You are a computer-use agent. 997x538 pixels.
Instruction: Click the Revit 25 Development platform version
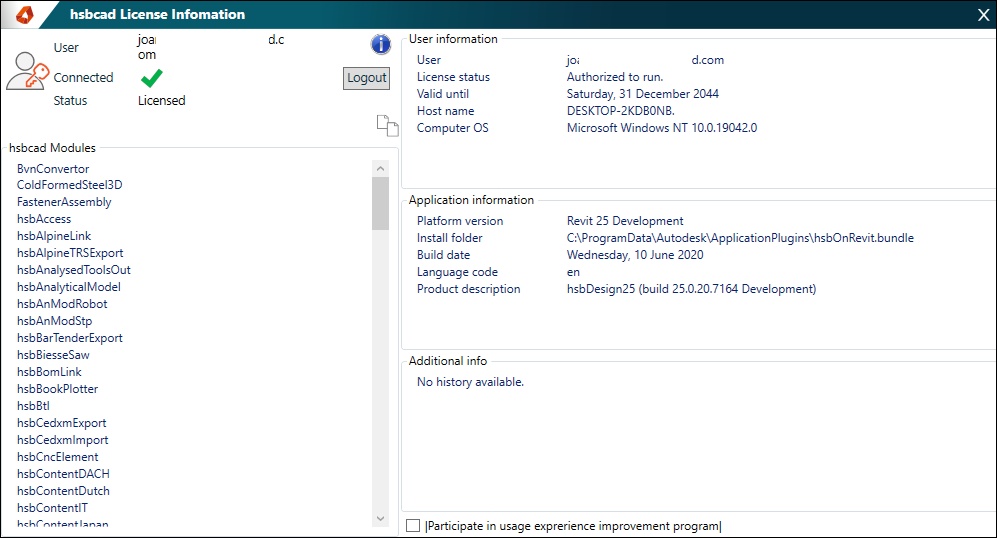(x=625, y=221)
